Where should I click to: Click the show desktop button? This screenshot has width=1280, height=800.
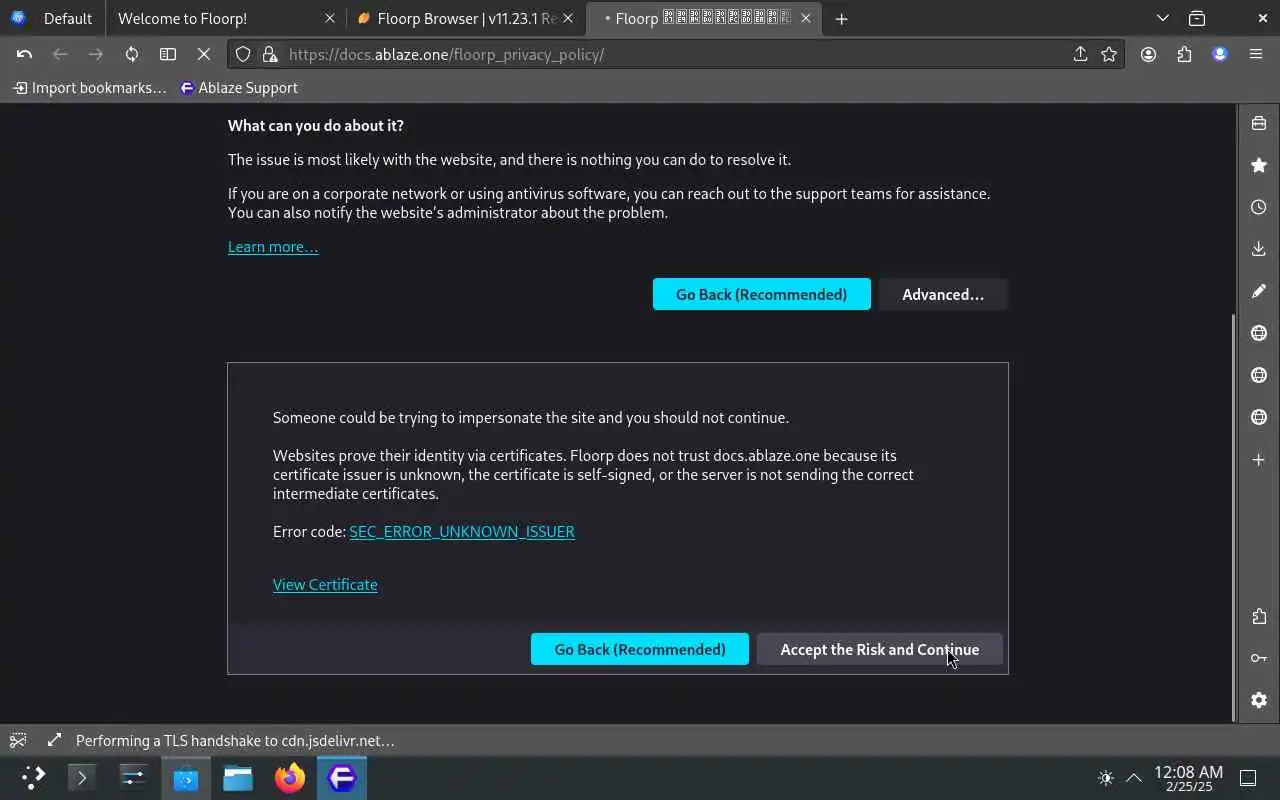point(1248,778)
